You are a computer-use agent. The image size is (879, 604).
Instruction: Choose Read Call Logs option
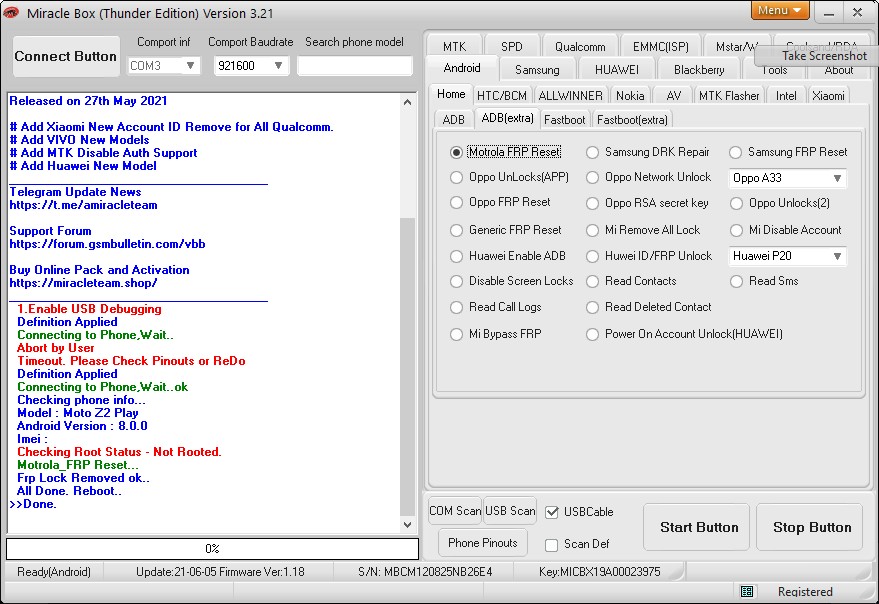point(456,307)
